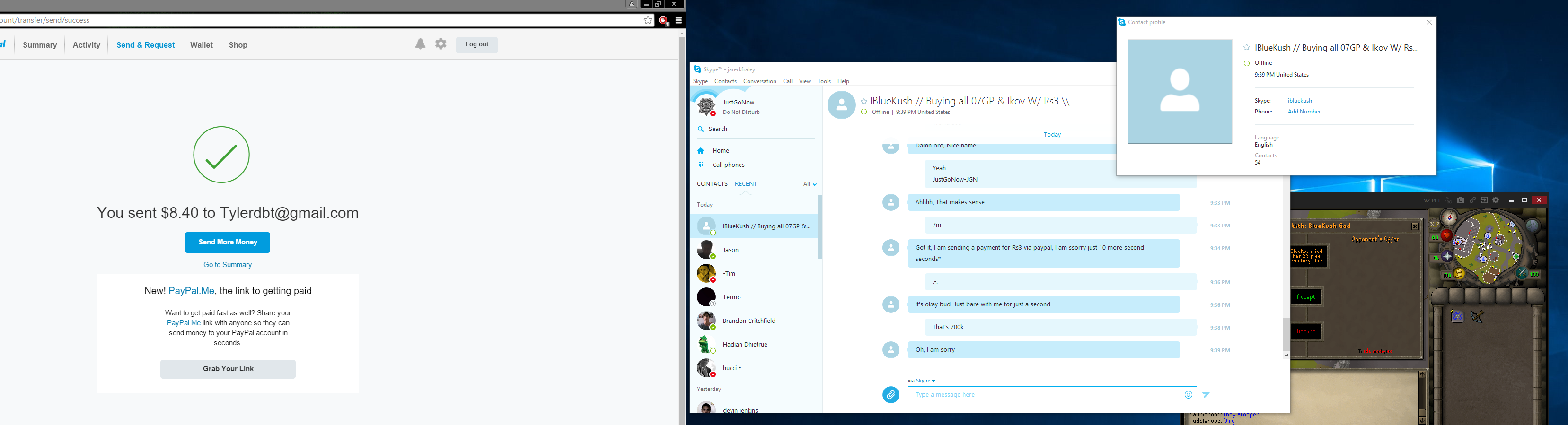1568x425 pixels.
Task: Open the world map globe orb
Action: coord(1533,225)
